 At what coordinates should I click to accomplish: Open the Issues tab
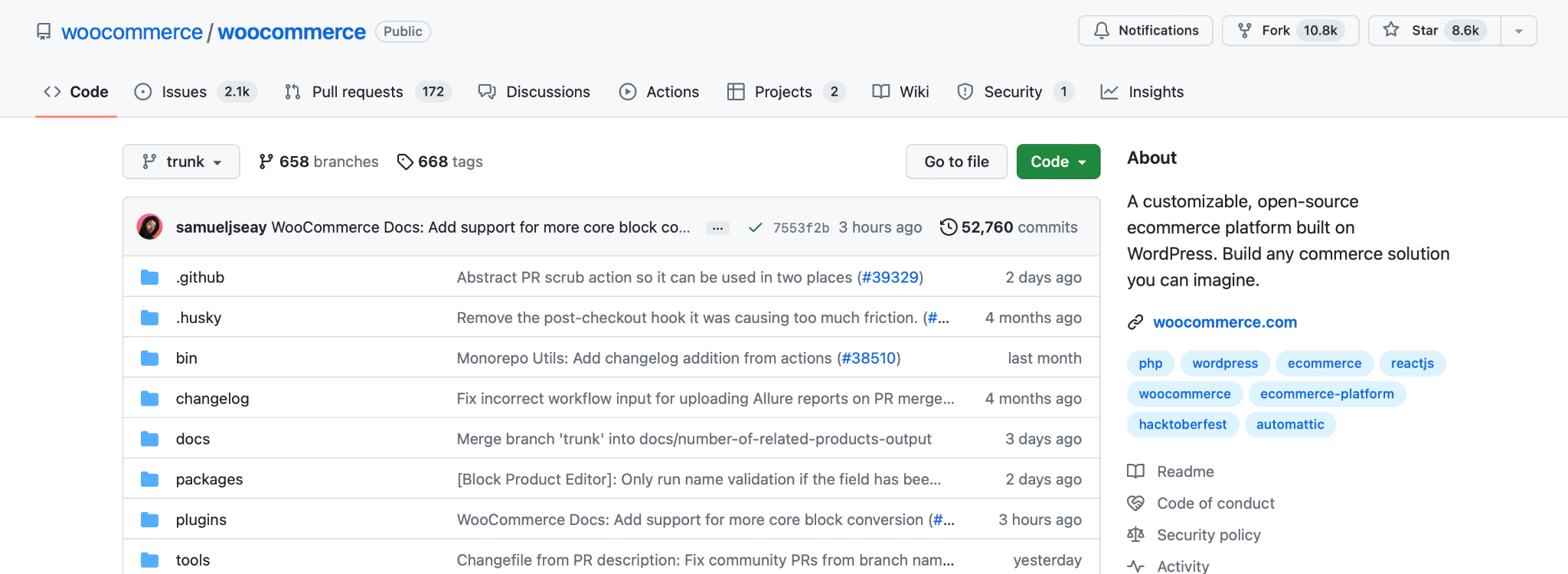pyautogui.click(x=195, y=92)
